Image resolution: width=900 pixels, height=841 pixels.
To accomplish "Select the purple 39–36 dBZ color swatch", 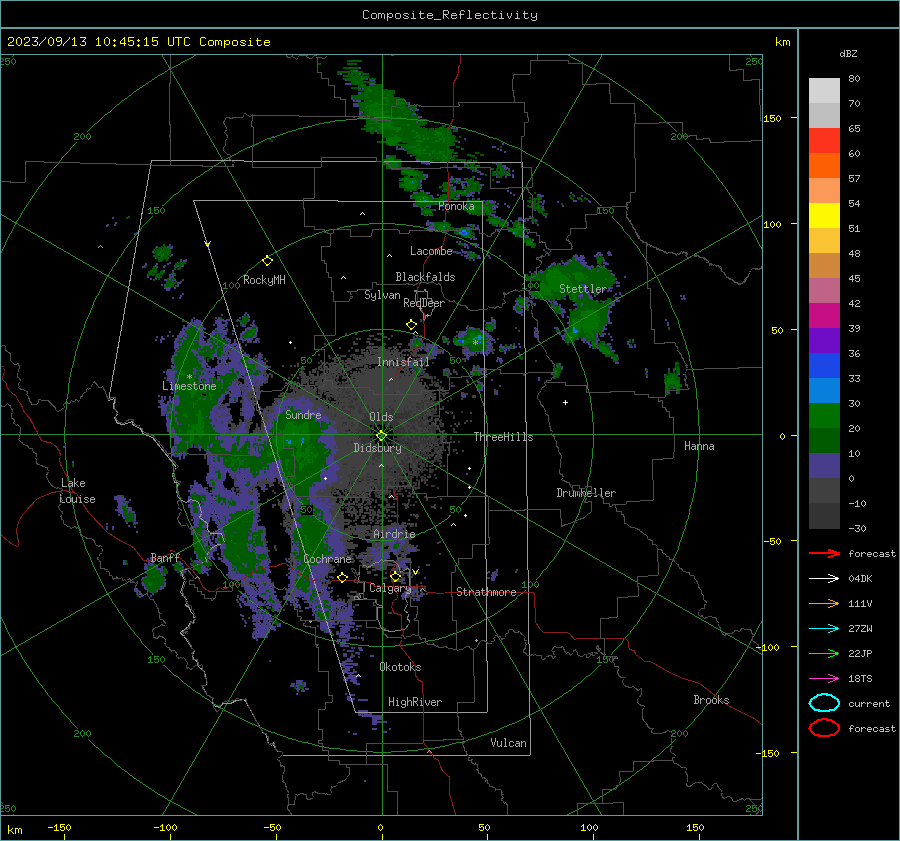I will tap(824, 340).
